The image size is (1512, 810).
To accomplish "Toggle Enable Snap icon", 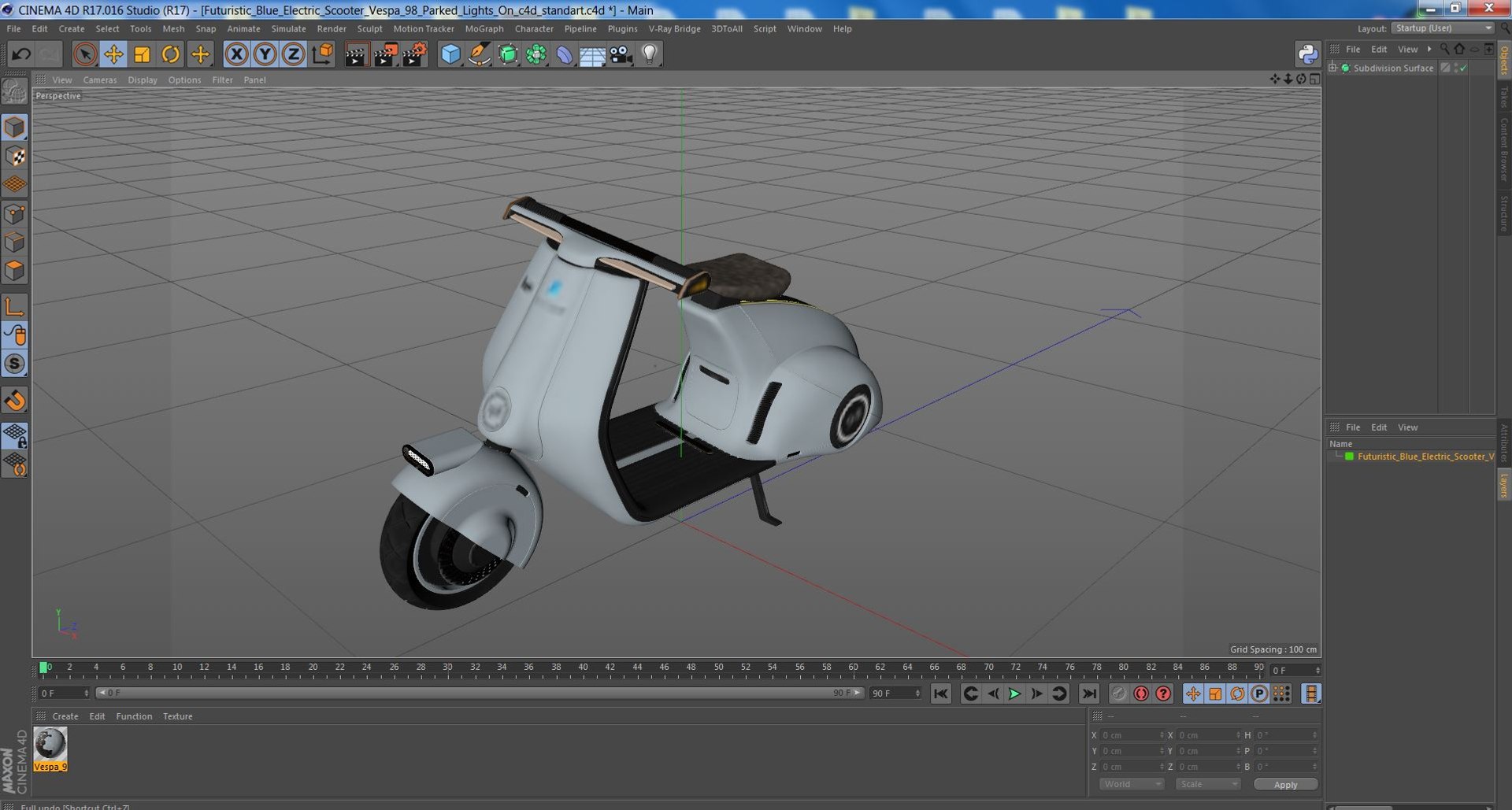I will tap(14, 363).
